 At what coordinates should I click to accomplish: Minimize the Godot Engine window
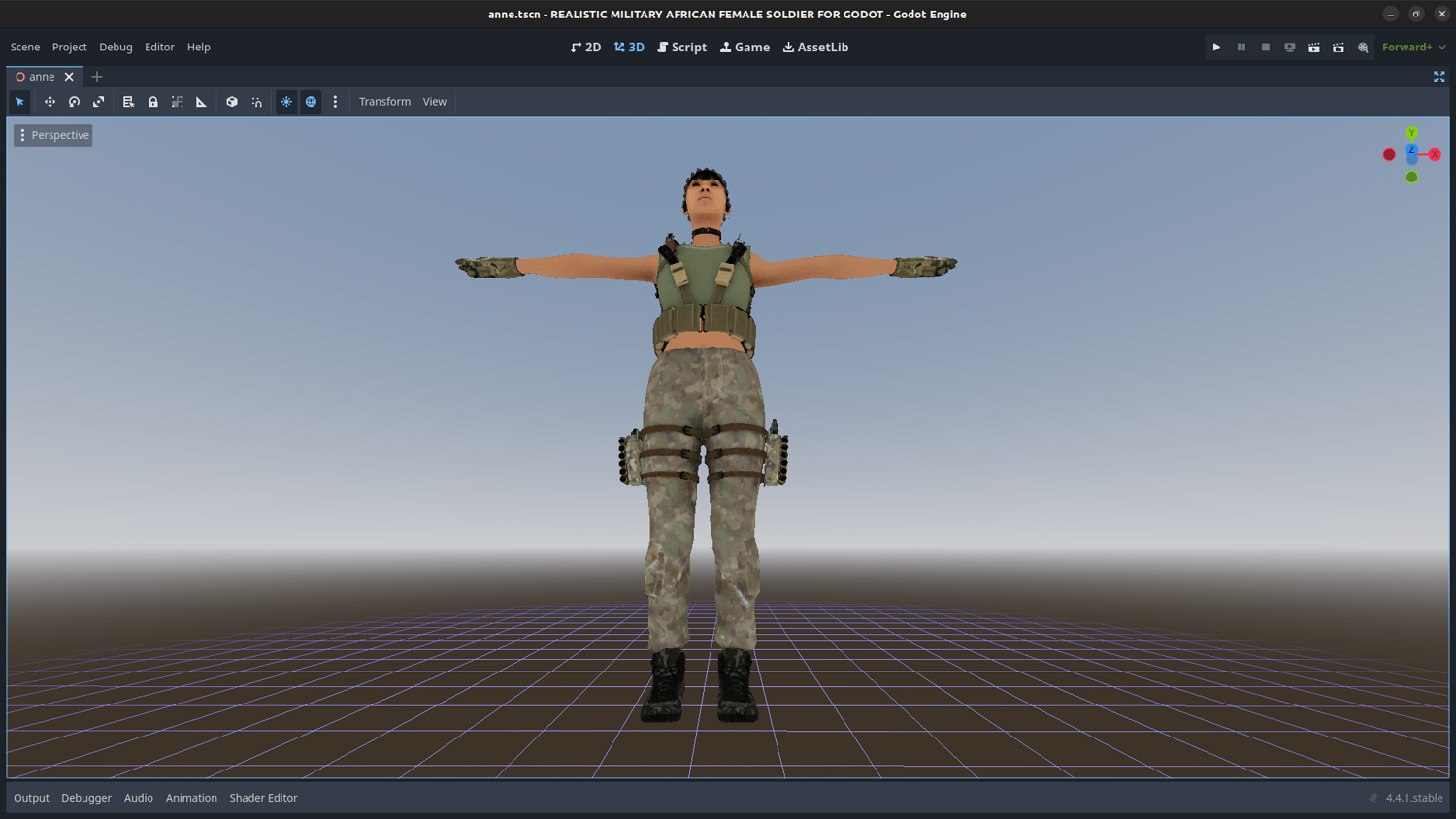tap(1391, 14)
